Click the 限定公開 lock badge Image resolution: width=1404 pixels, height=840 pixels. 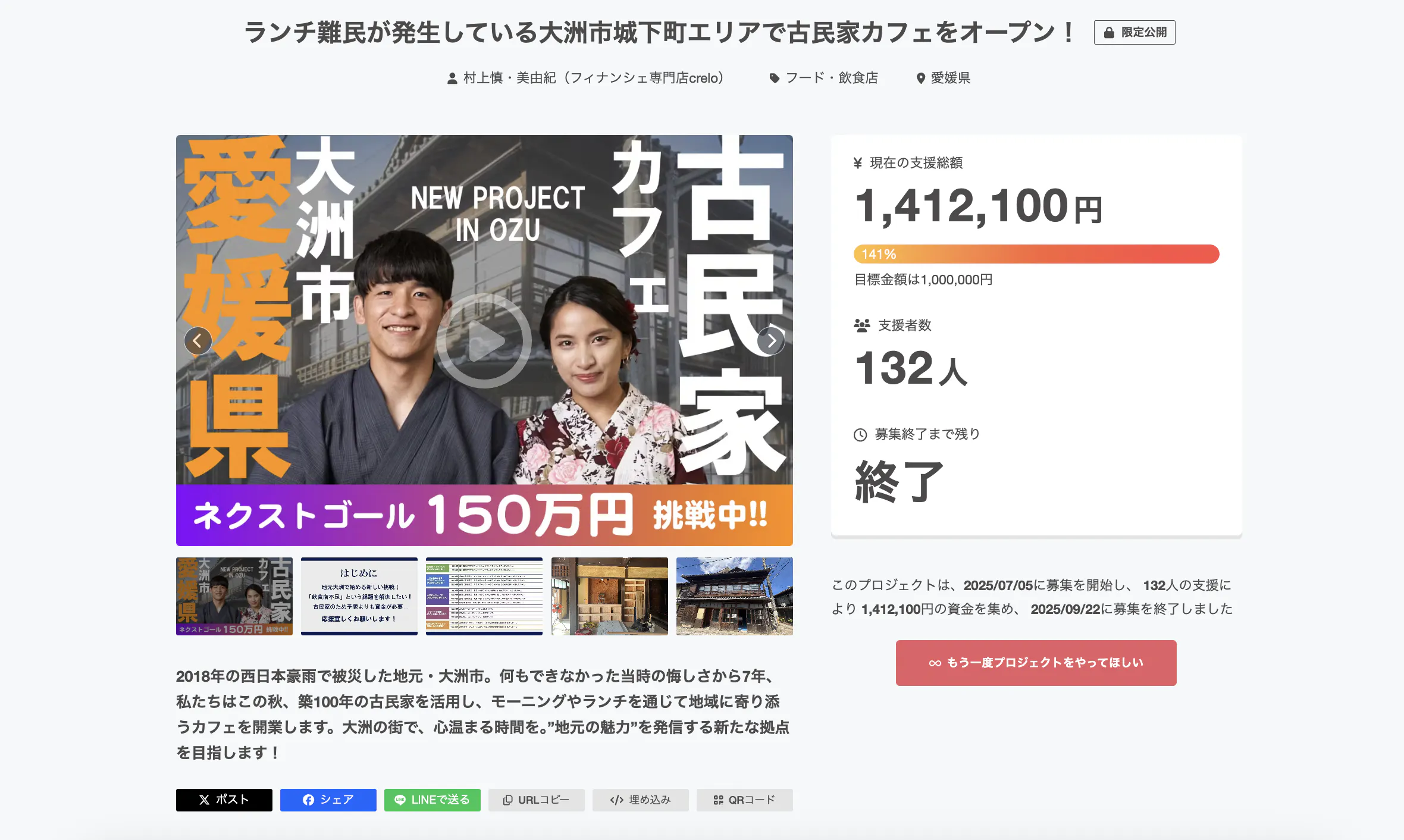(1134, 32)
